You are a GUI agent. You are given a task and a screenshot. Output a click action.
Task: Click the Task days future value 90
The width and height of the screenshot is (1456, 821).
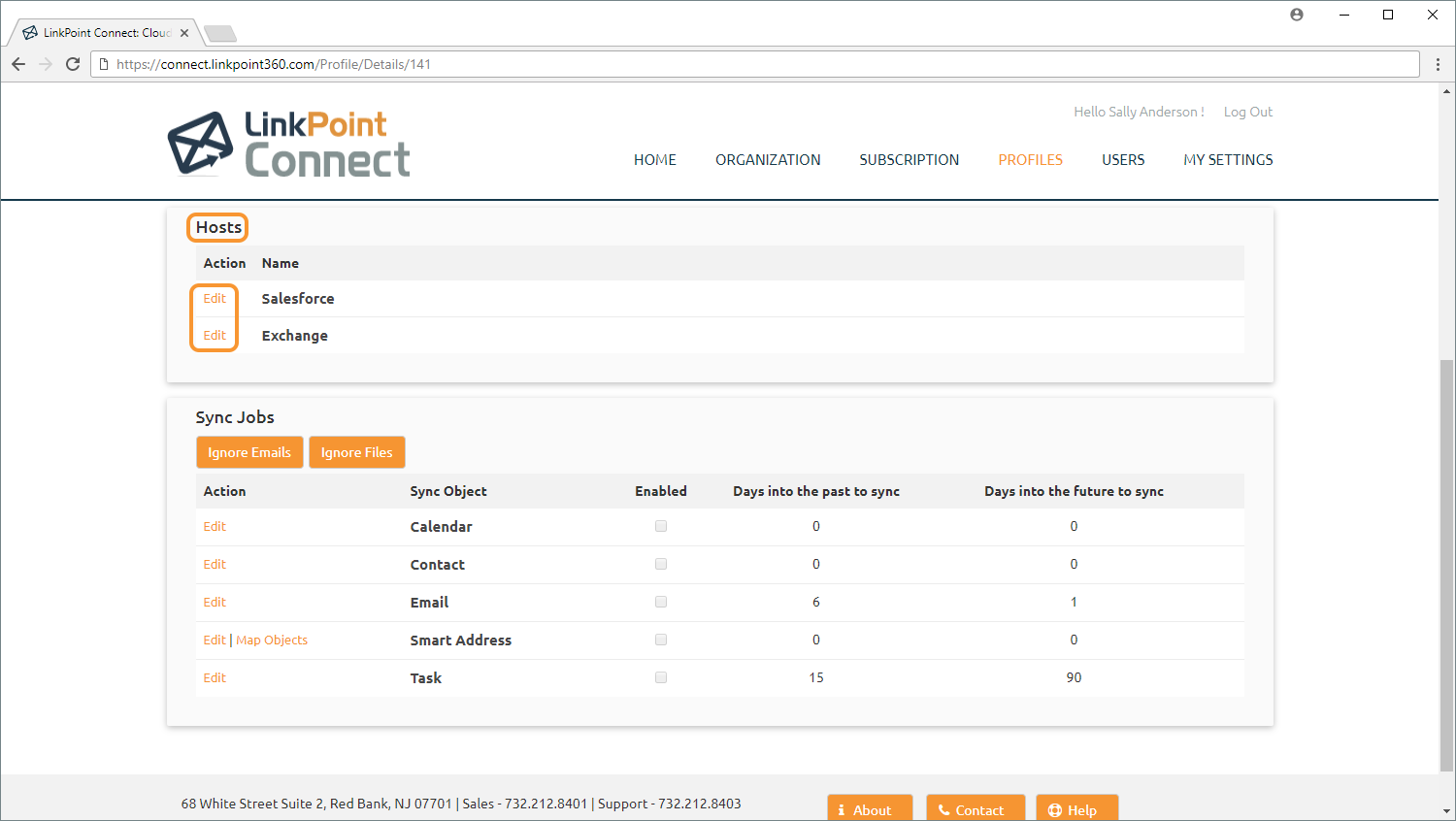tap(1074, 677)
